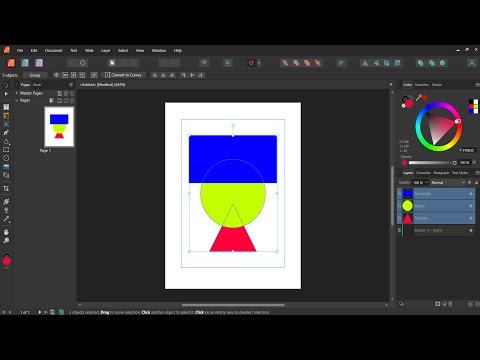Switch to the Text Styles tab
The height and width of the screenshot is (360, 480).
tap(460, 173)
